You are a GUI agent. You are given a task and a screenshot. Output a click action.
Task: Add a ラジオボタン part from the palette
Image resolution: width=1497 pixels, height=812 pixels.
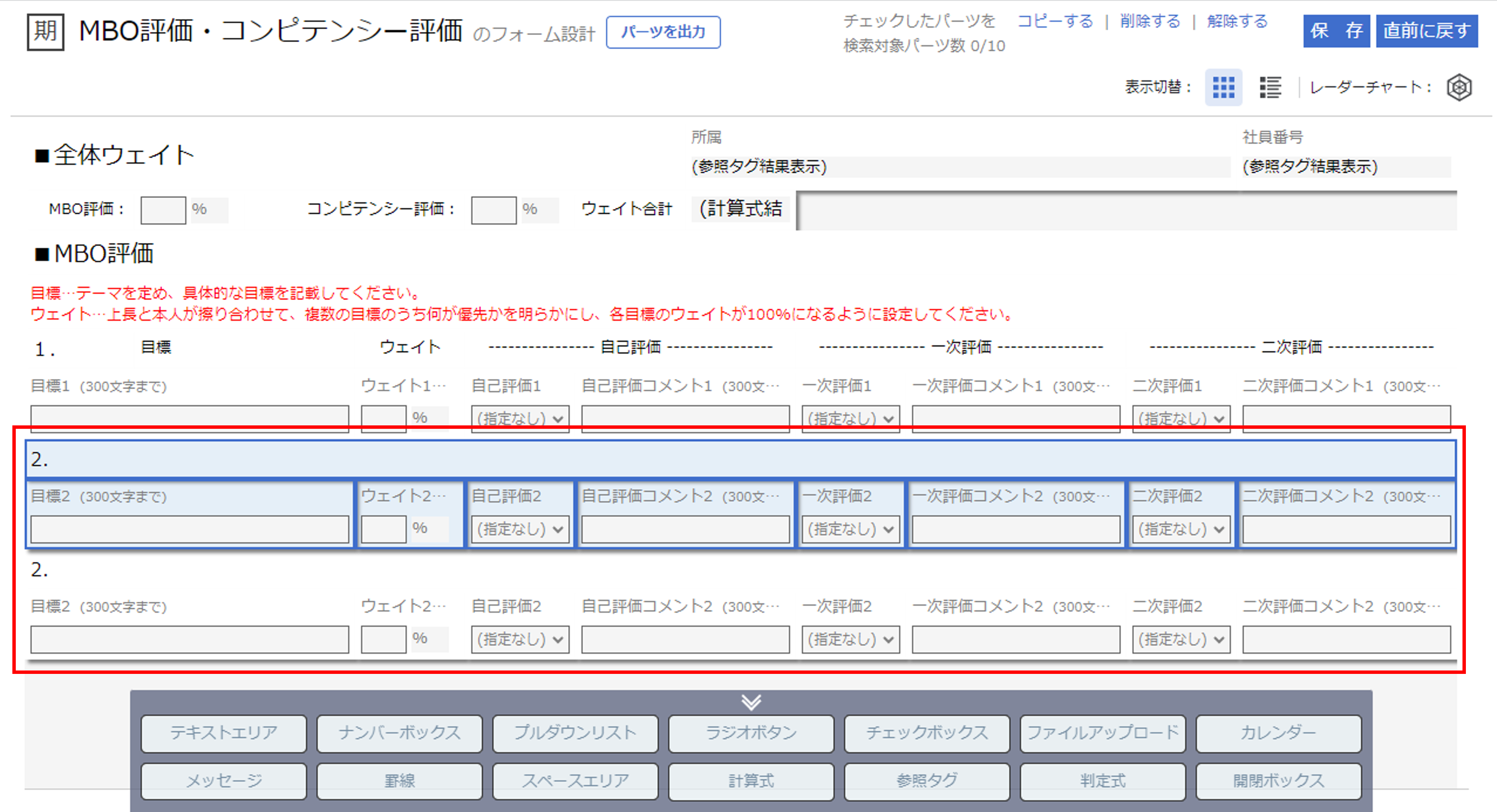click(x=751, y=733)
